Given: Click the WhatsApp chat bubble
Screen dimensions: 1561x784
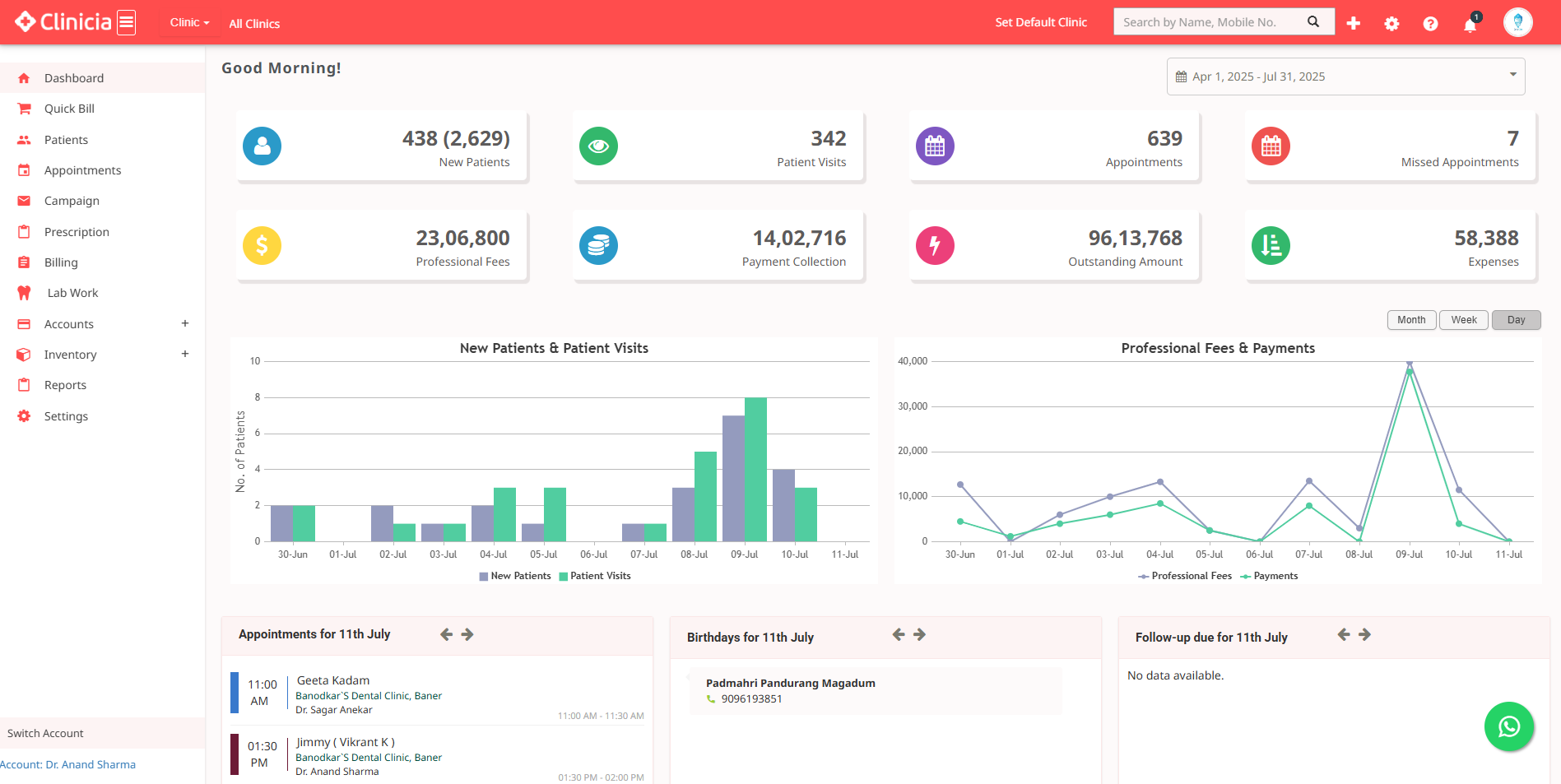Looking at the screenshot, I should [x=1508, y=726].
